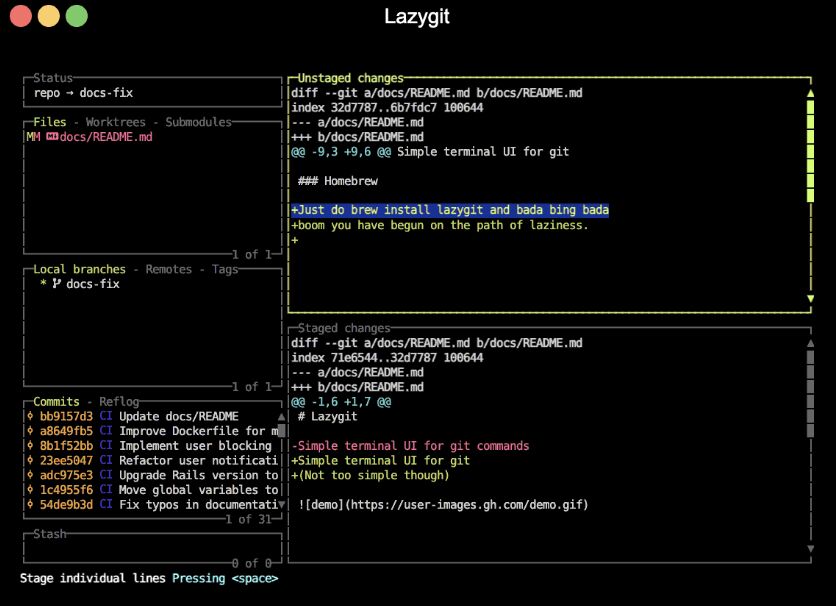Select the docs-fix branch row

click(x=152, y=284)
